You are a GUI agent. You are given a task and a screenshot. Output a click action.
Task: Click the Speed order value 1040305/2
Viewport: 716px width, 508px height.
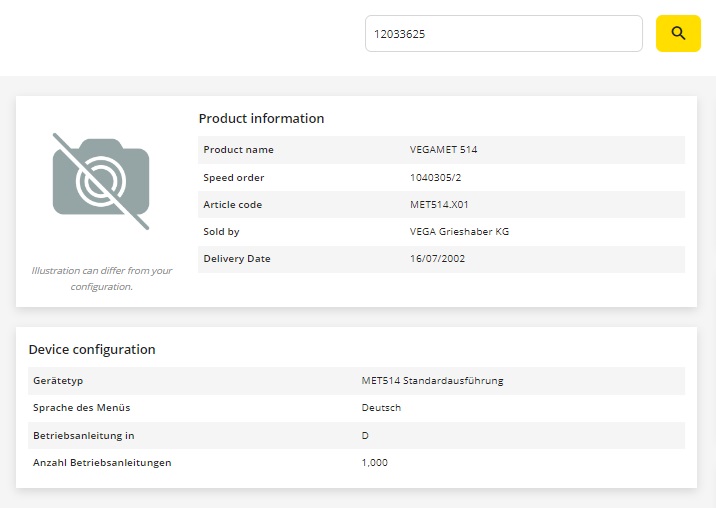click(437, 177)
